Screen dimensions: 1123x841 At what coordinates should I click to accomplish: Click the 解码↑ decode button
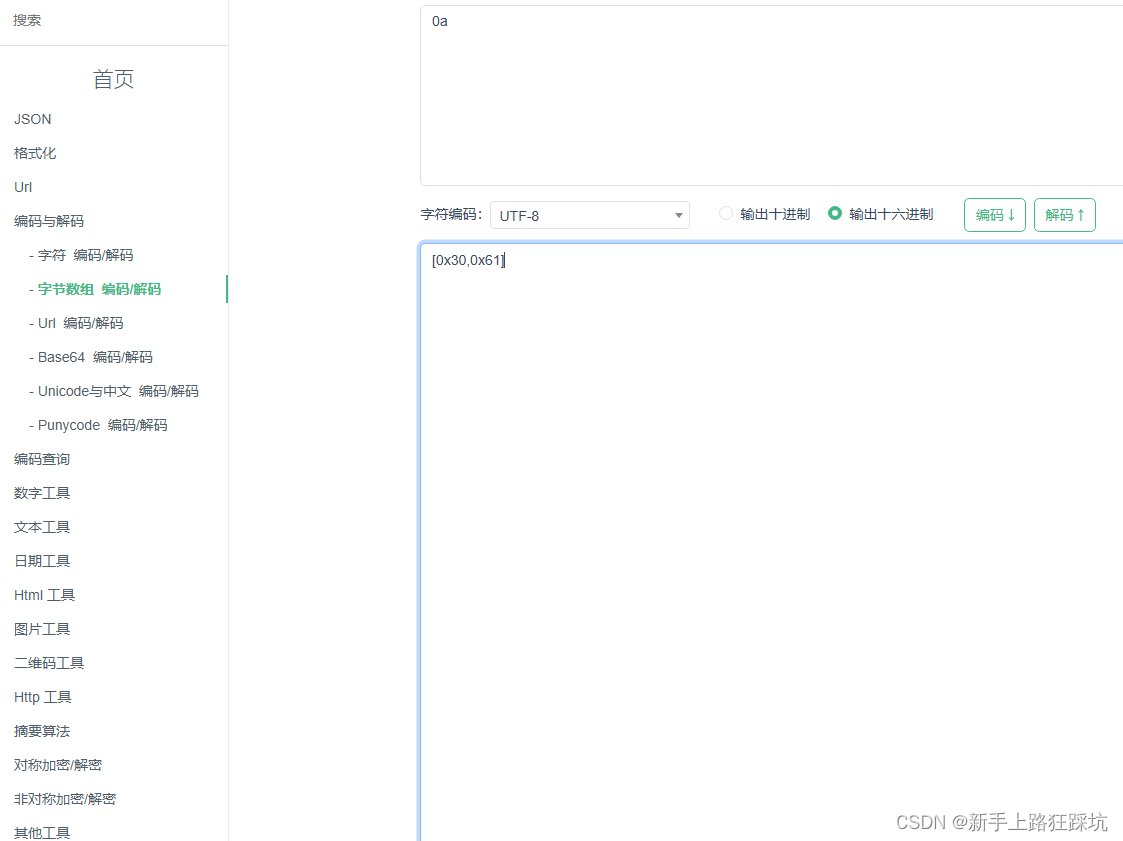click(x=1064, y=214)
